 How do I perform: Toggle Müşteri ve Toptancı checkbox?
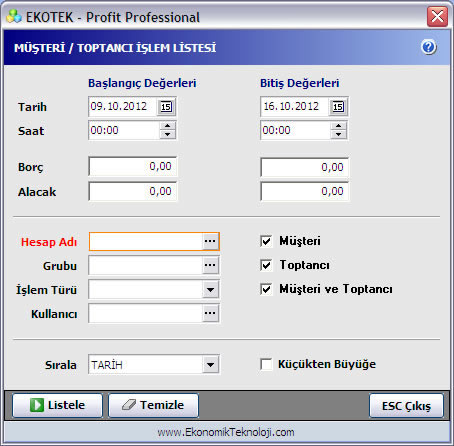[x=266, y=289]
